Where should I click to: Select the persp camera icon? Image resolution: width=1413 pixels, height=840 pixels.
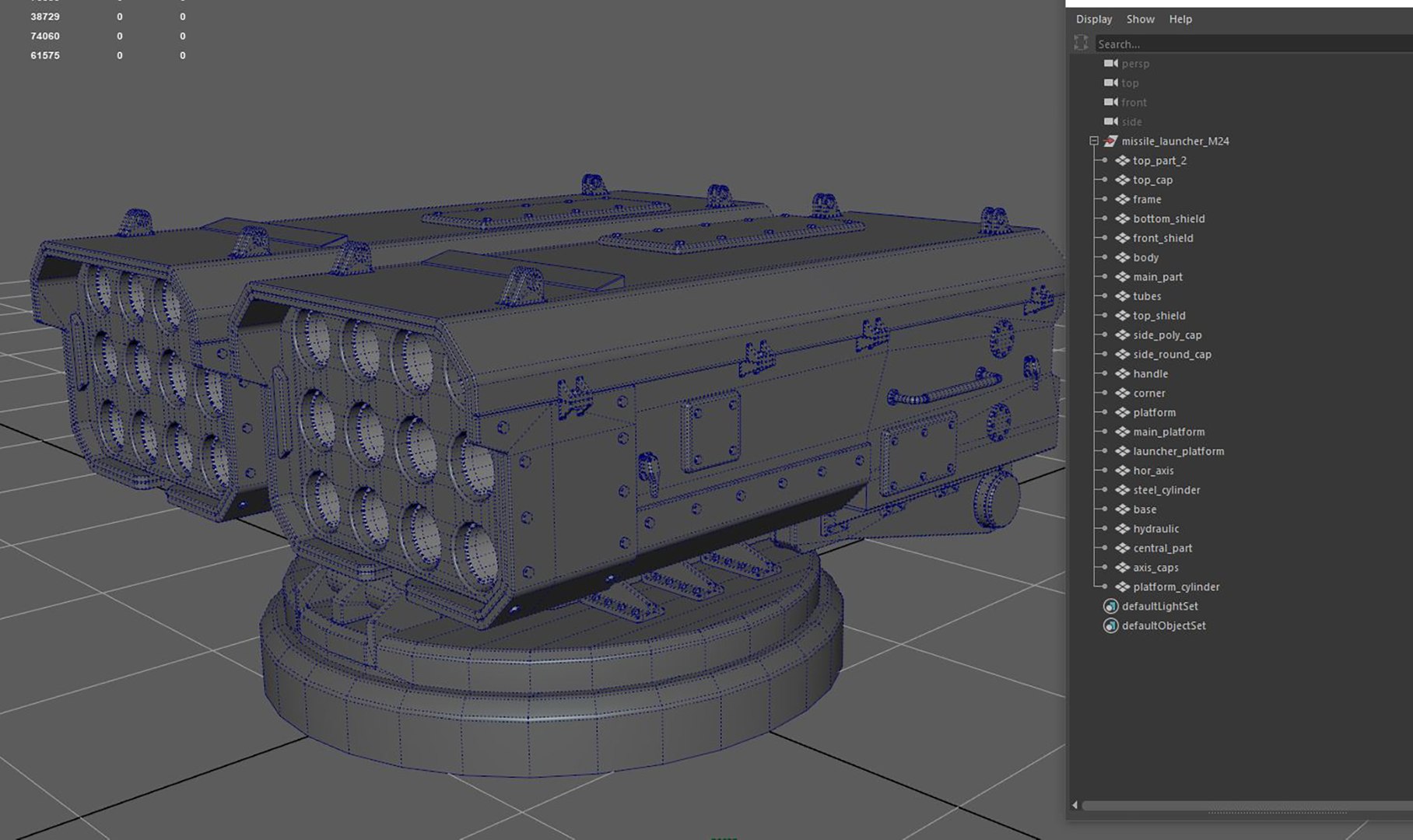[1111, 63]
